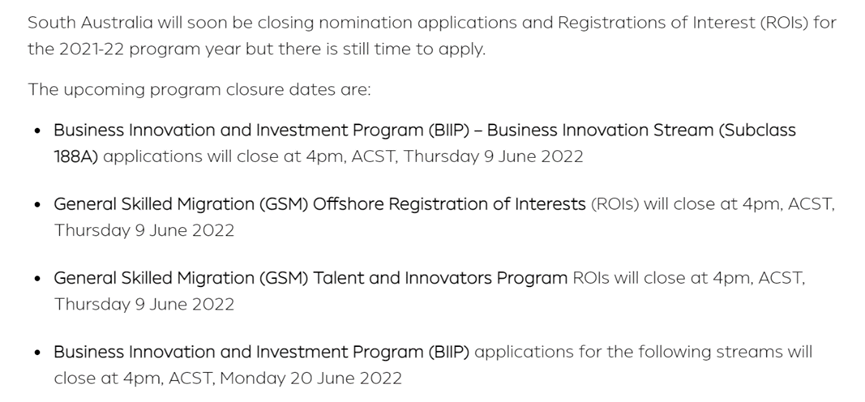Click "applications for the following streams will" text
865x402 pixels.
(643, 352)
